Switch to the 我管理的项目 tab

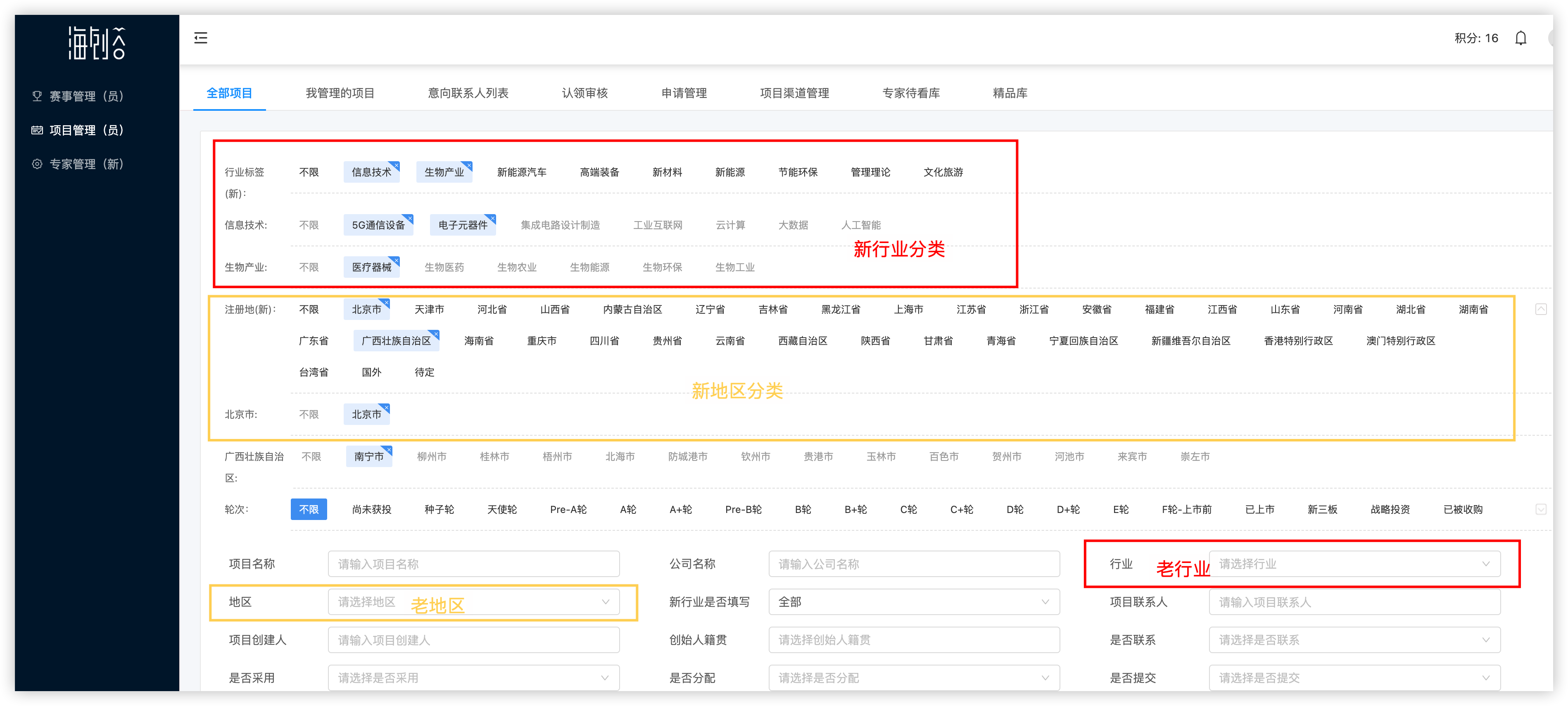[340, 93]
